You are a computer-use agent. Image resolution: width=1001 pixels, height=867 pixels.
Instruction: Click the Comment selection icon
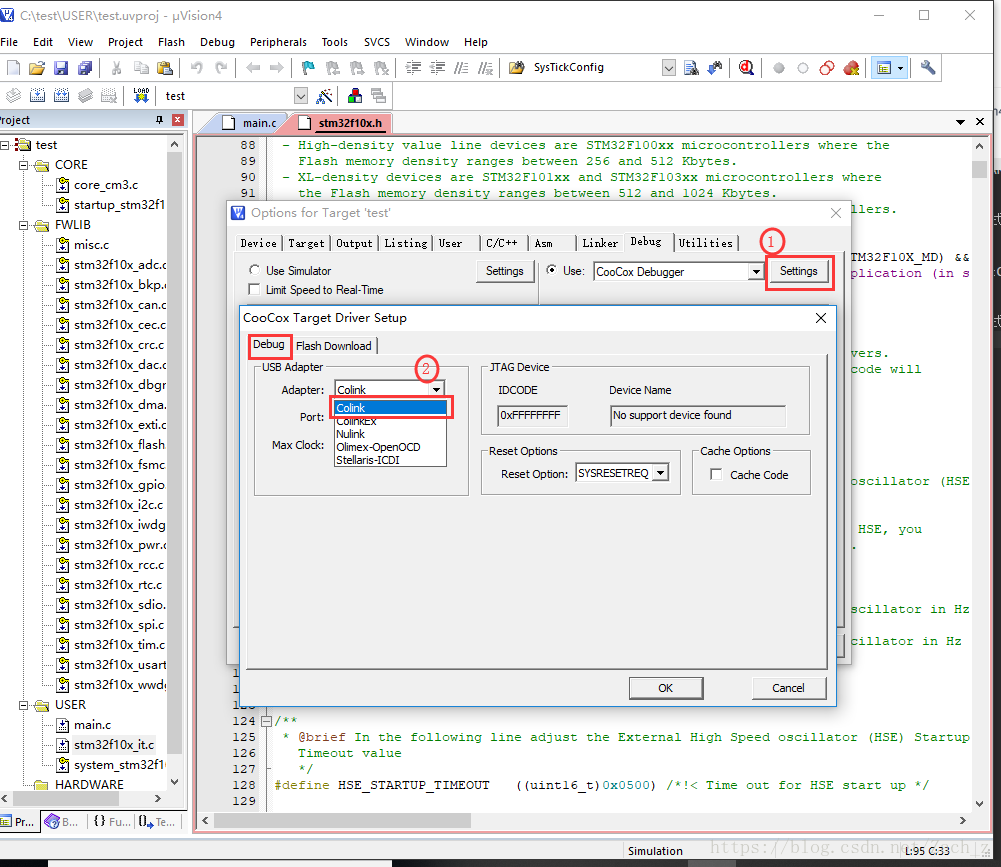point(462,68)
